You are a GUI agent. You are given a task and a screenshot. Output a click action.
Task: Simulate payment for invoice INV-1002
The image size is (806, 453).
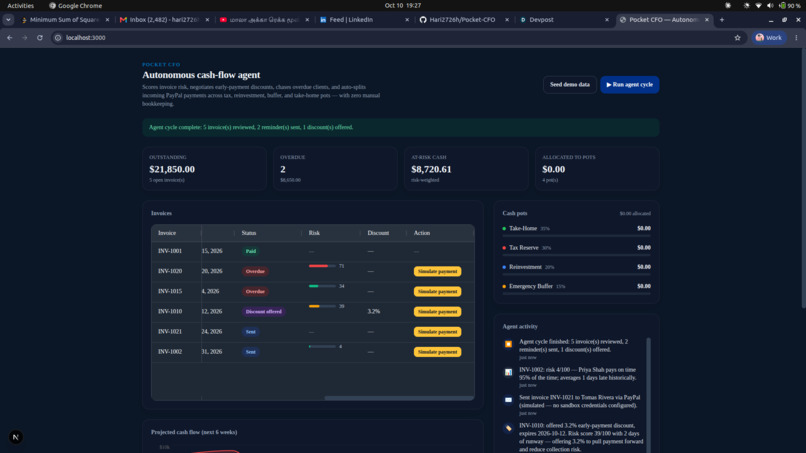pyautogui.click(x=437, y=352)
